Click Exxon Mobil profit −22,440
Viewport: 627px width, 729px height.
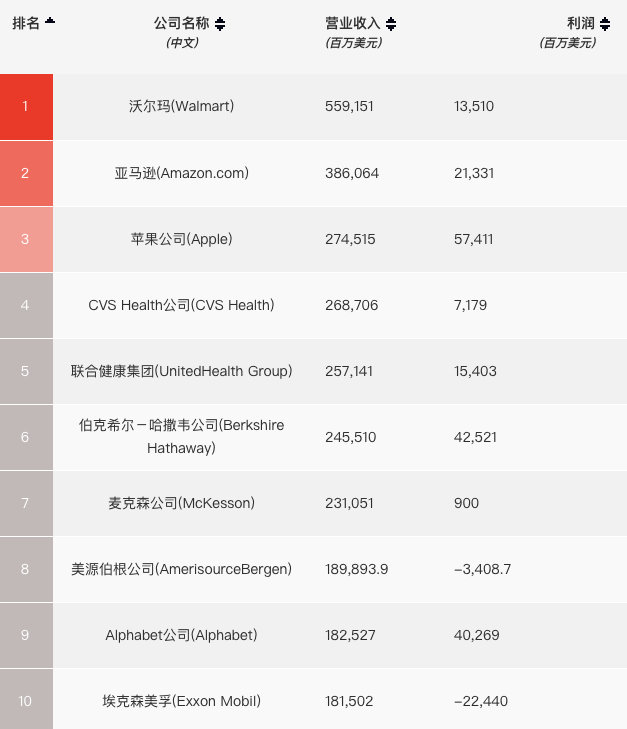[481, 702]
